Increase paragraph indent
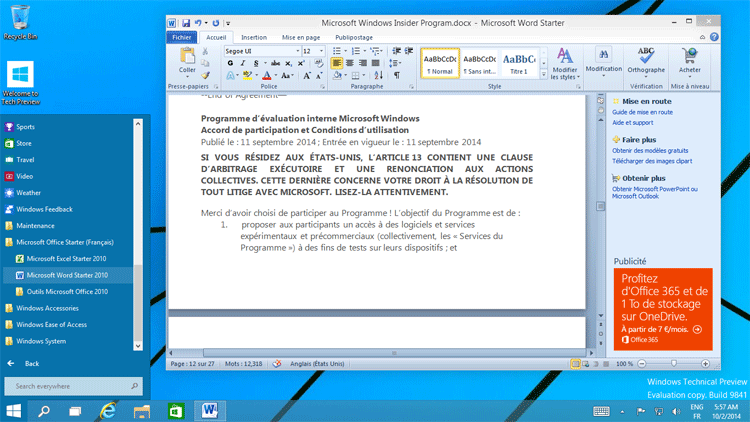The width and height of the screenshot is (750, 422). [x=409, y=51]
